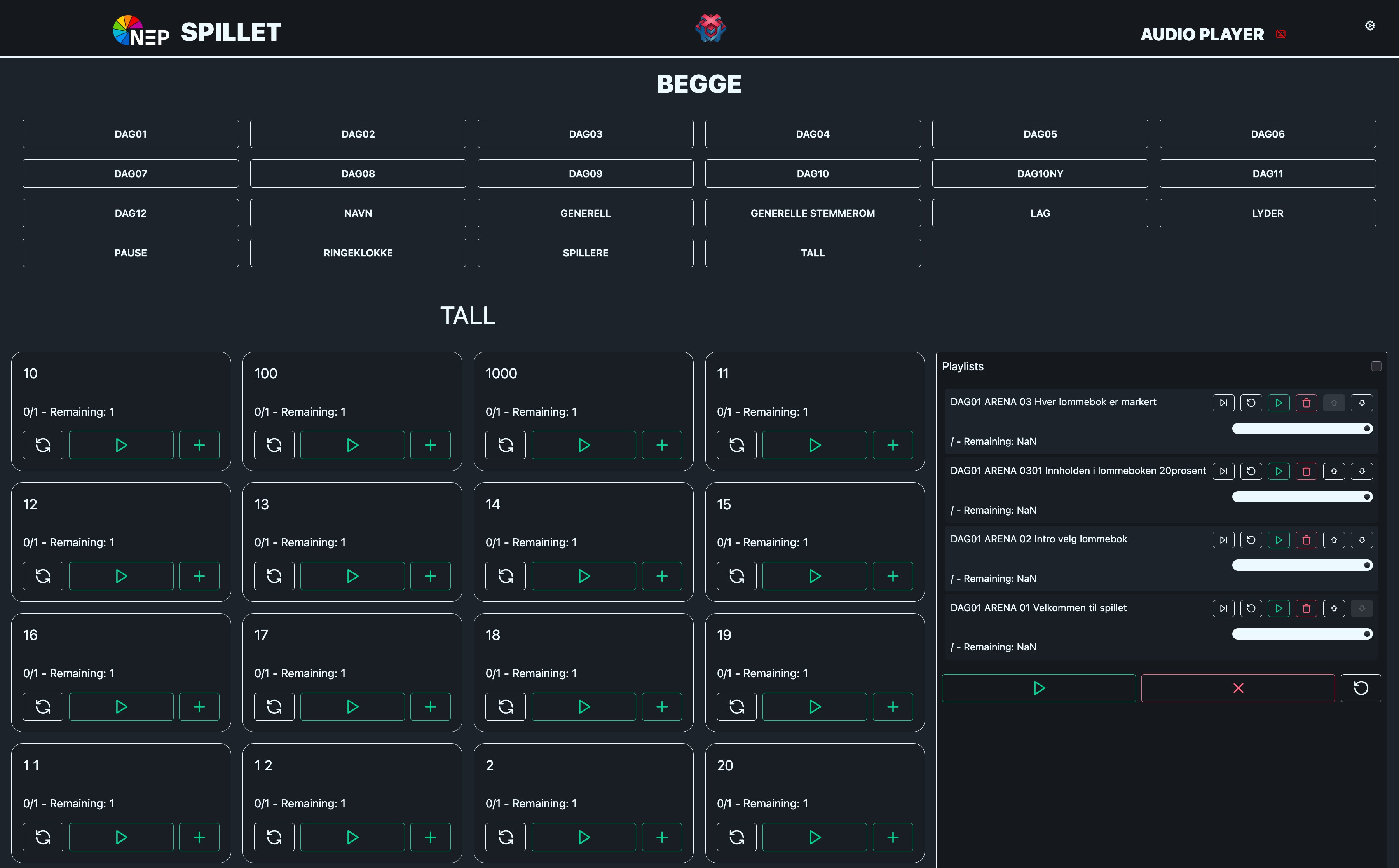Open the DAG05 category
Viewport: 1399px width, 868px height.
[x=1040, y=134]
